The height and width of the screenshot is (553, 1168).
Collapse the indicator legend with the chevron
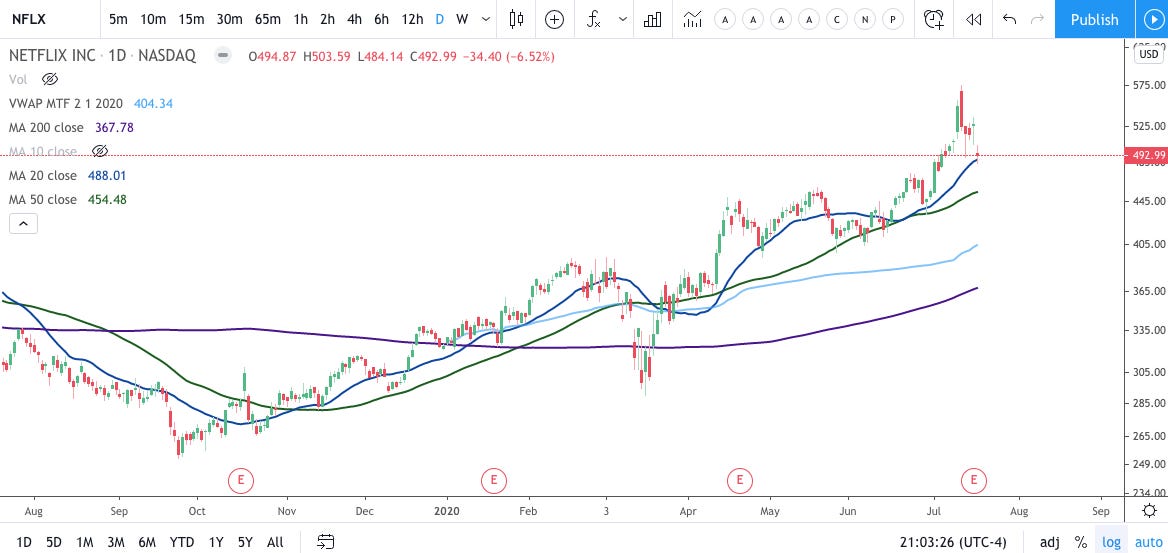tap(23, 223)
